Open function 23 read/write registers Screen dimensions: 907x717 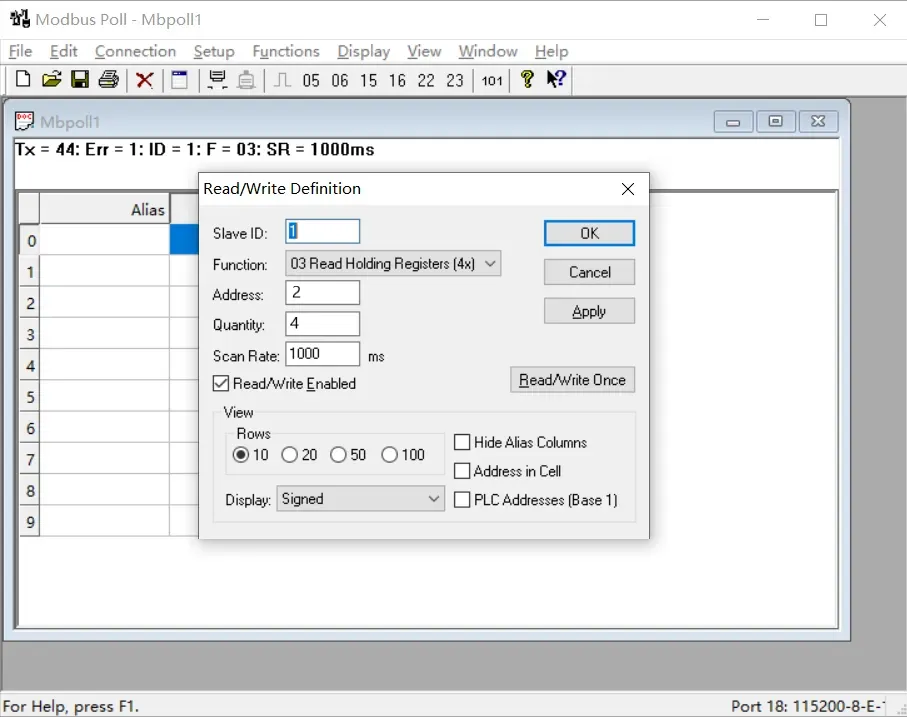click(455, 80)
